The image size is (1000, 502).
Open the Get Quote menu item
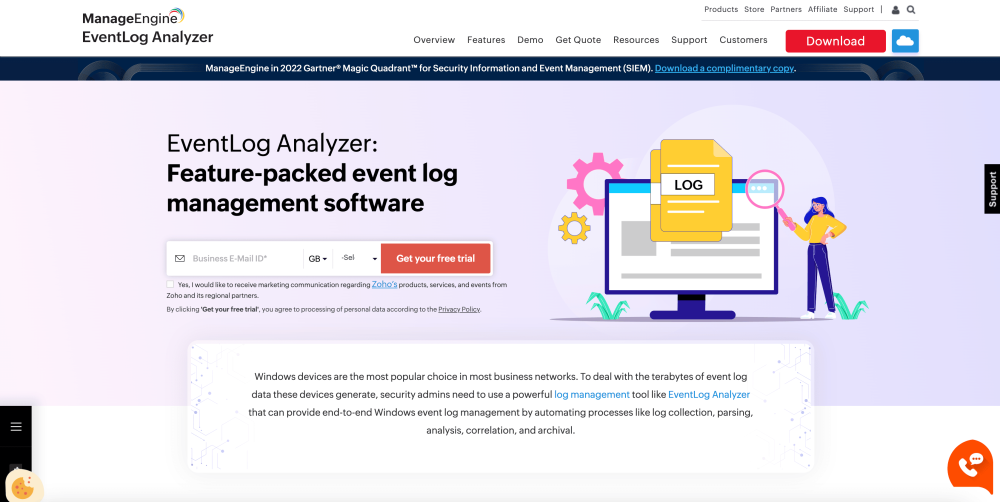coord(578,40)
